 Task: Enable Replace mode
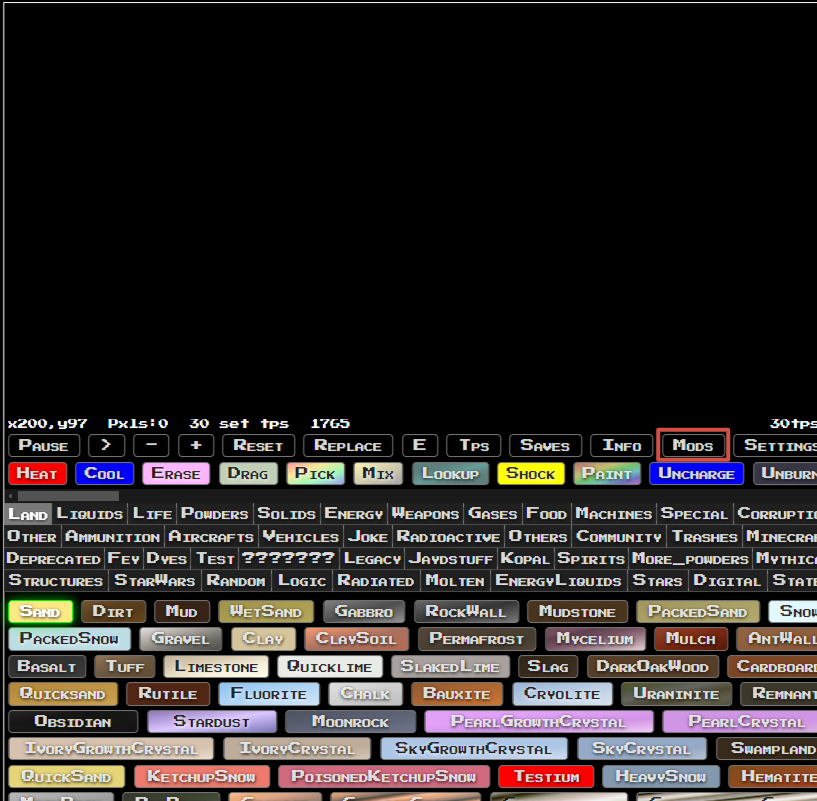coord(347,446)
